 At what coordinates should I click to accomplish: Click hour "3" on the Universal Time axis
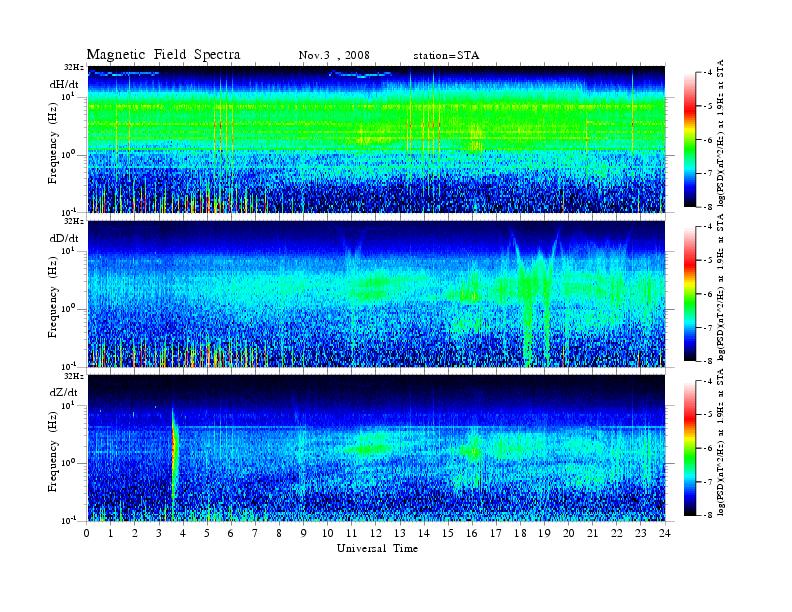[159, 533]
